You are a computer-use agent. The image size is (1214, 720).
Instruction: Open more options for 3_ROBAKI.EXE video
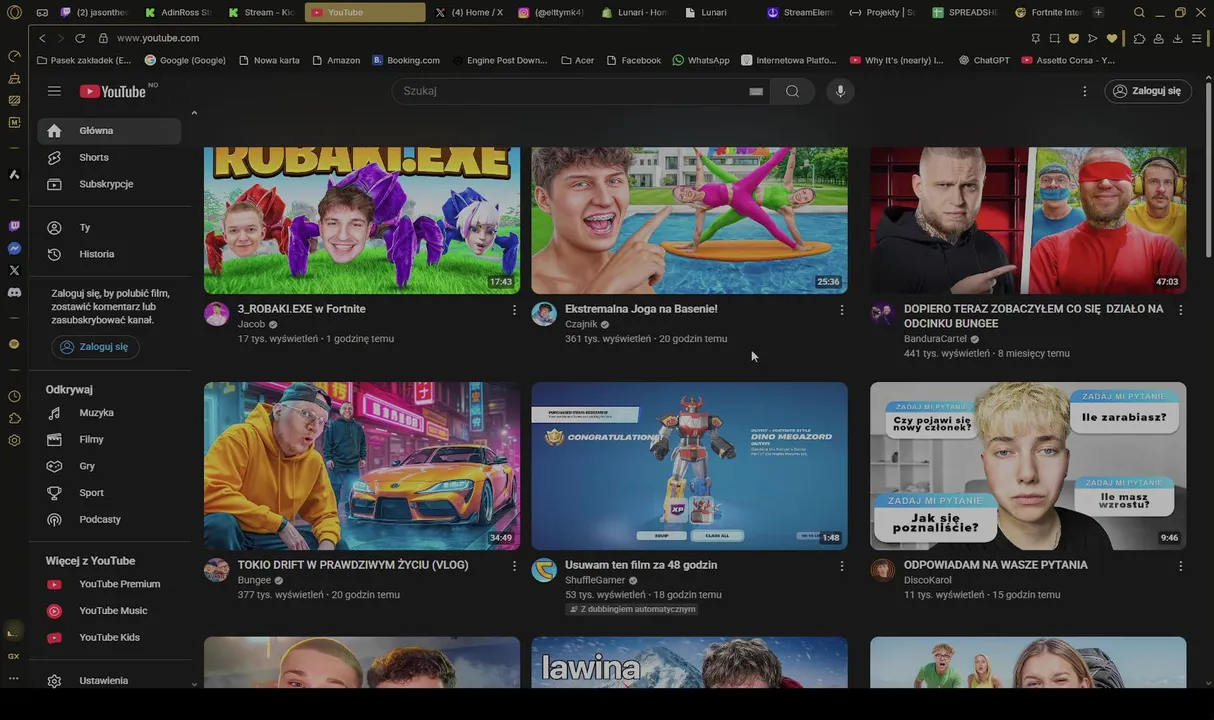click(x=514, y=310)
